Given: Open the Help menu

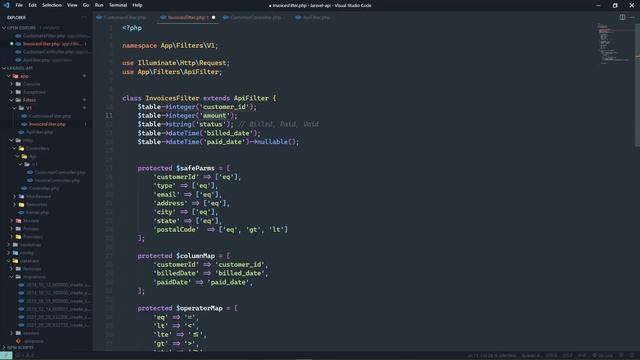Looking at the screenshot, I should [137, 5].
